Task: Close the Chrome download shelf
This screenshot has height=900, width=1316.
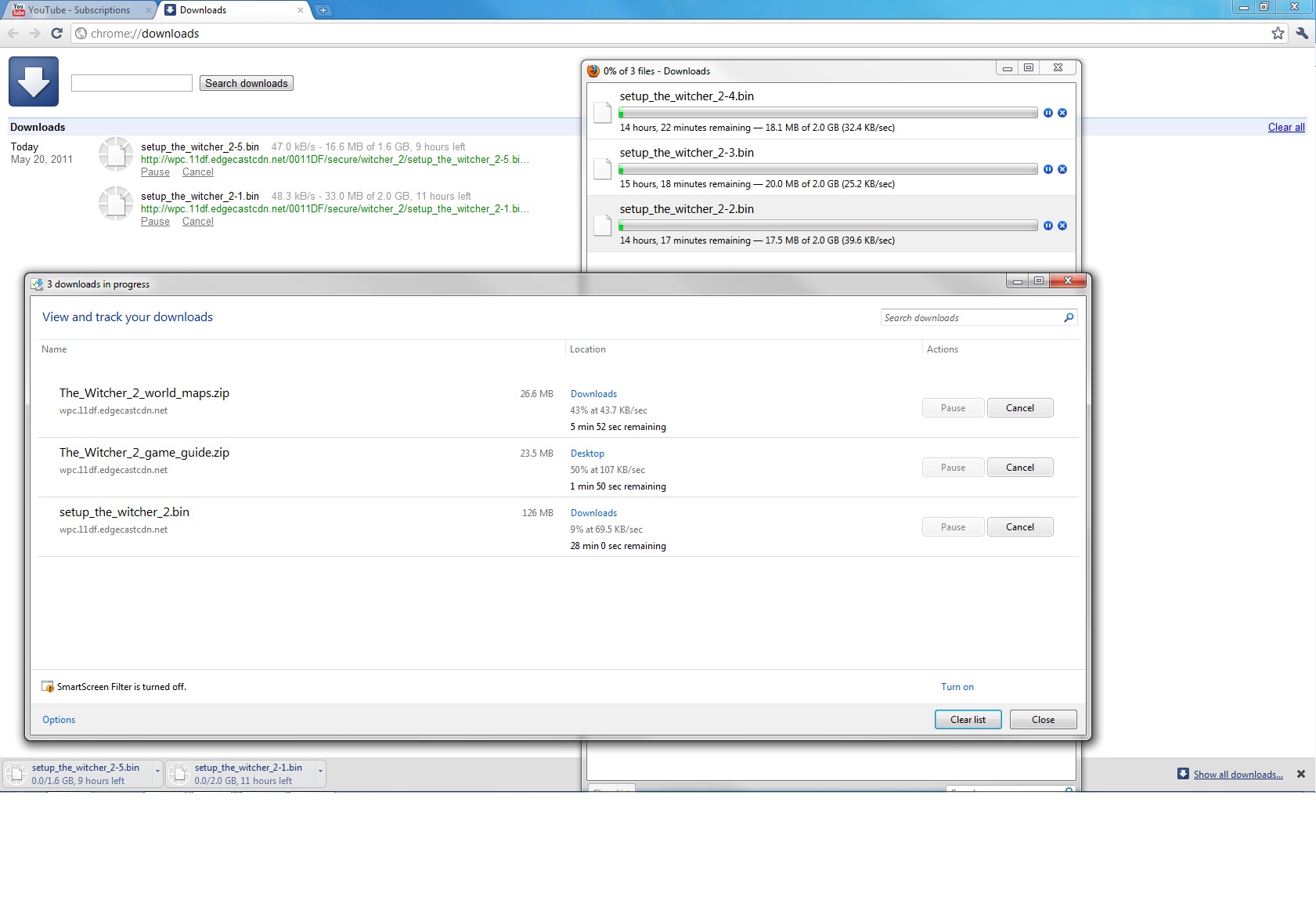Action: coord(1301,774)
